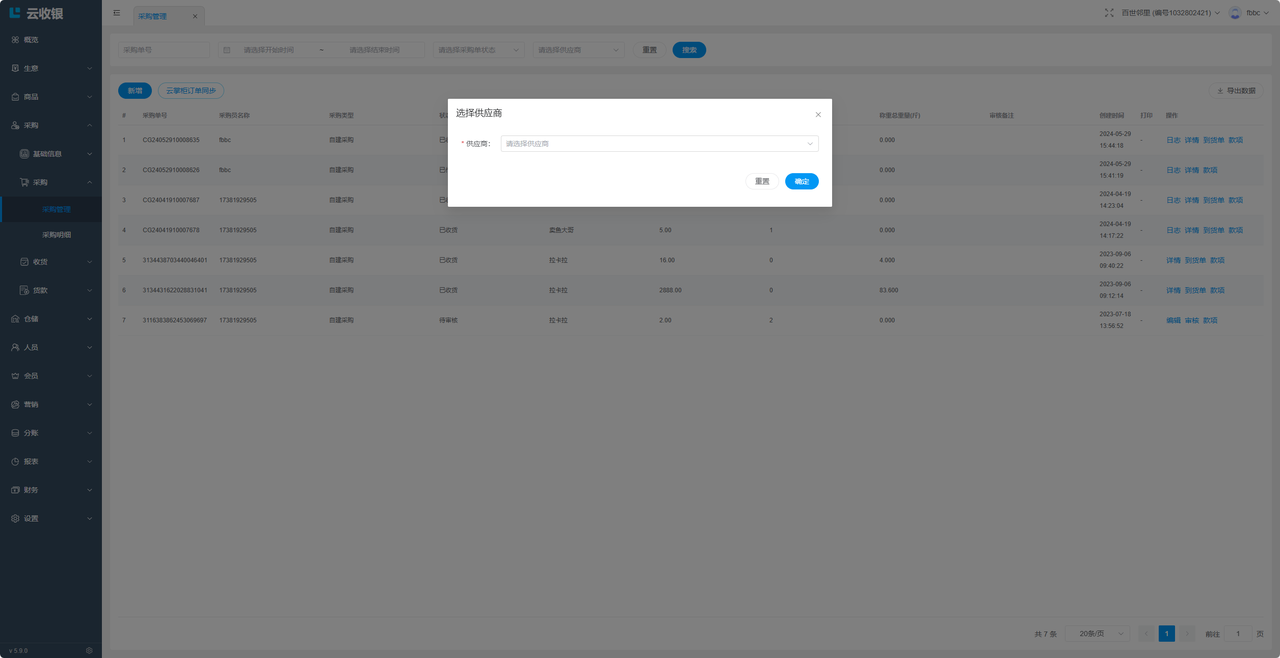The width and height of the screenshot is (1280, 658).
Task: Click the 报表 reports icon in sidebar
Action: [15, 462]
